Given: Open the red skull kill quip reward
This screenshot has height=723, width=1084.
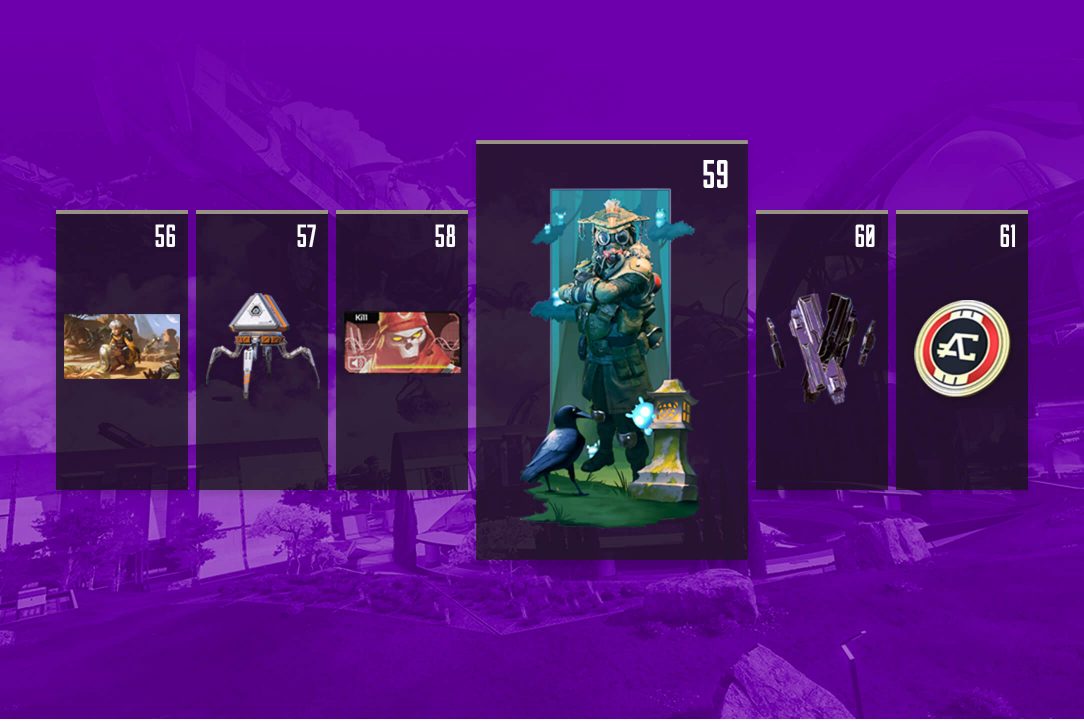Looking at the screenshot, I should [x=402, y=343].
